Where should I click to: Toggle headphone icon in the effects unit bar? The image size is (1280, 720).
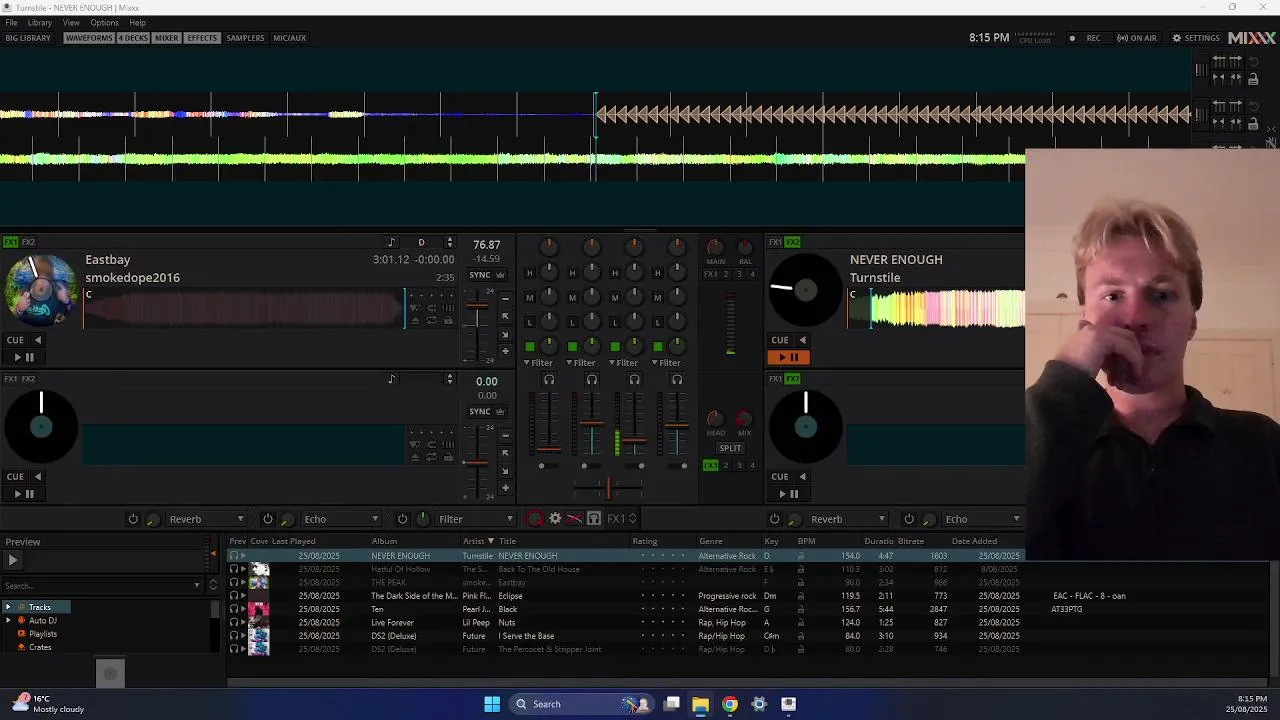pos(594,519)
